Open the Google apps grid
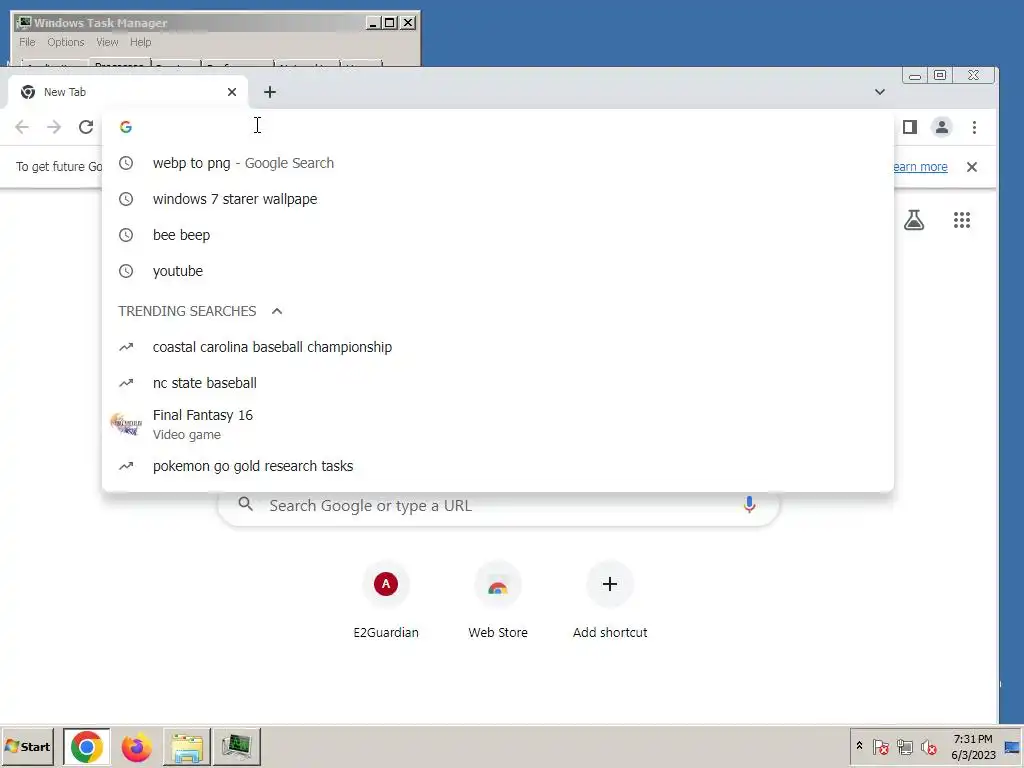Viewport: 1024px width, 768px height. point(961,220)
